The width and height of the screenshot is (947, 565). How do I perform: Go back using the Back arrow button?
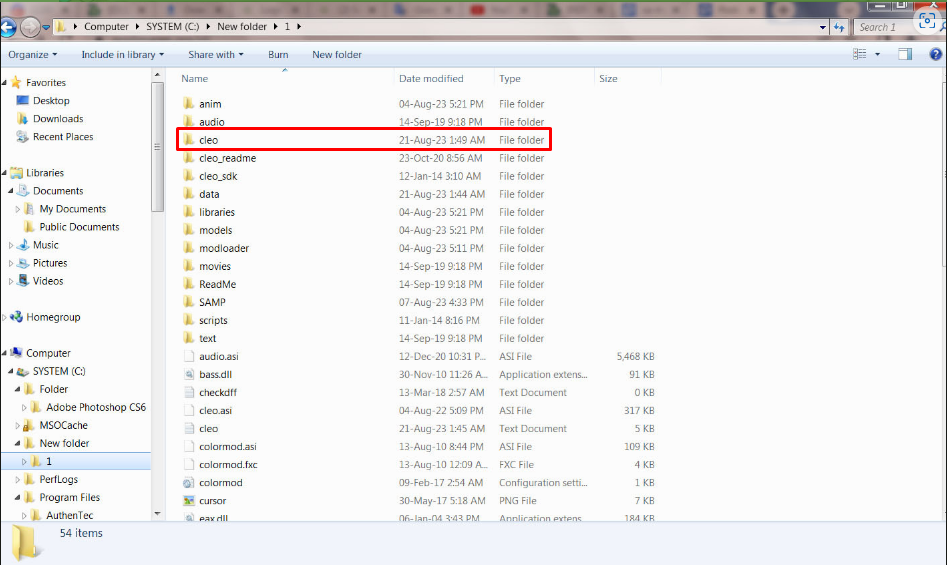8,27
